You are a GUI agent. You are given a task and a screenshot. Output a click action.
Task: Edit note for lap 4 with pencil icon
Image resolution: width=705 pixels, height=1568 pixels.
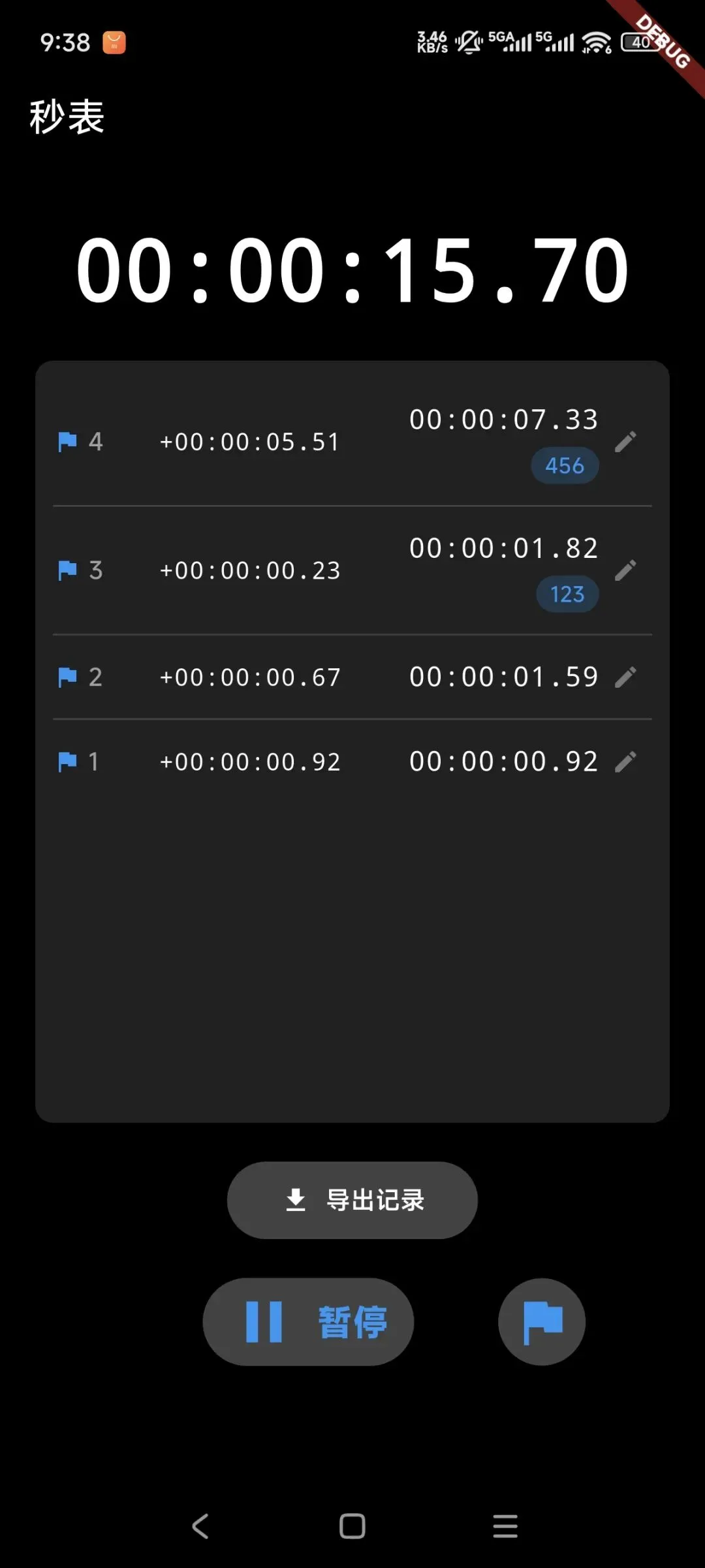point(625,442)
